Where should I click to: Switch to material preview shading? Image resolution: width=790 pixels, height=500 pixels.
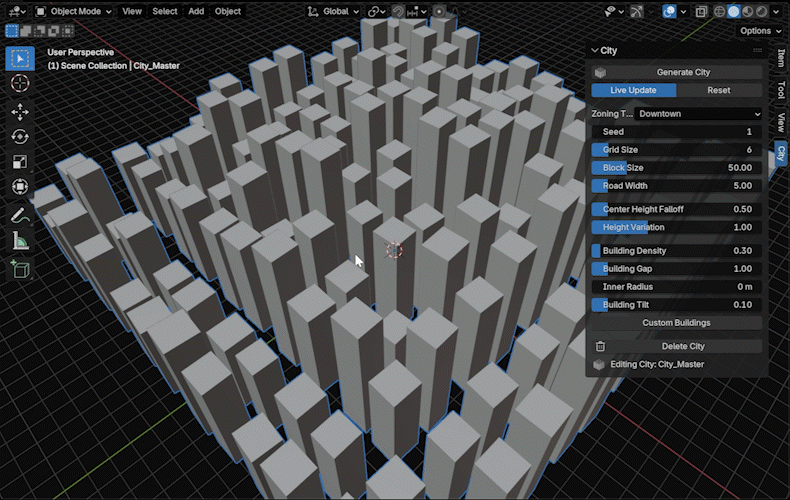[x=748, y=11]
